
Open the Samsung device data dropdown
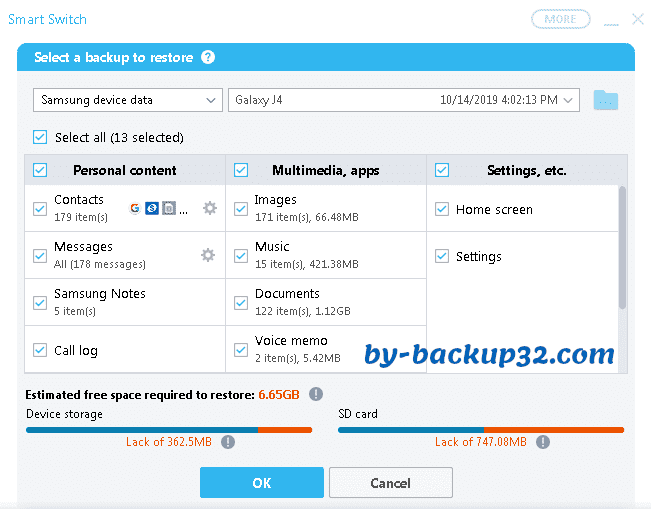[x=127, y=100]
